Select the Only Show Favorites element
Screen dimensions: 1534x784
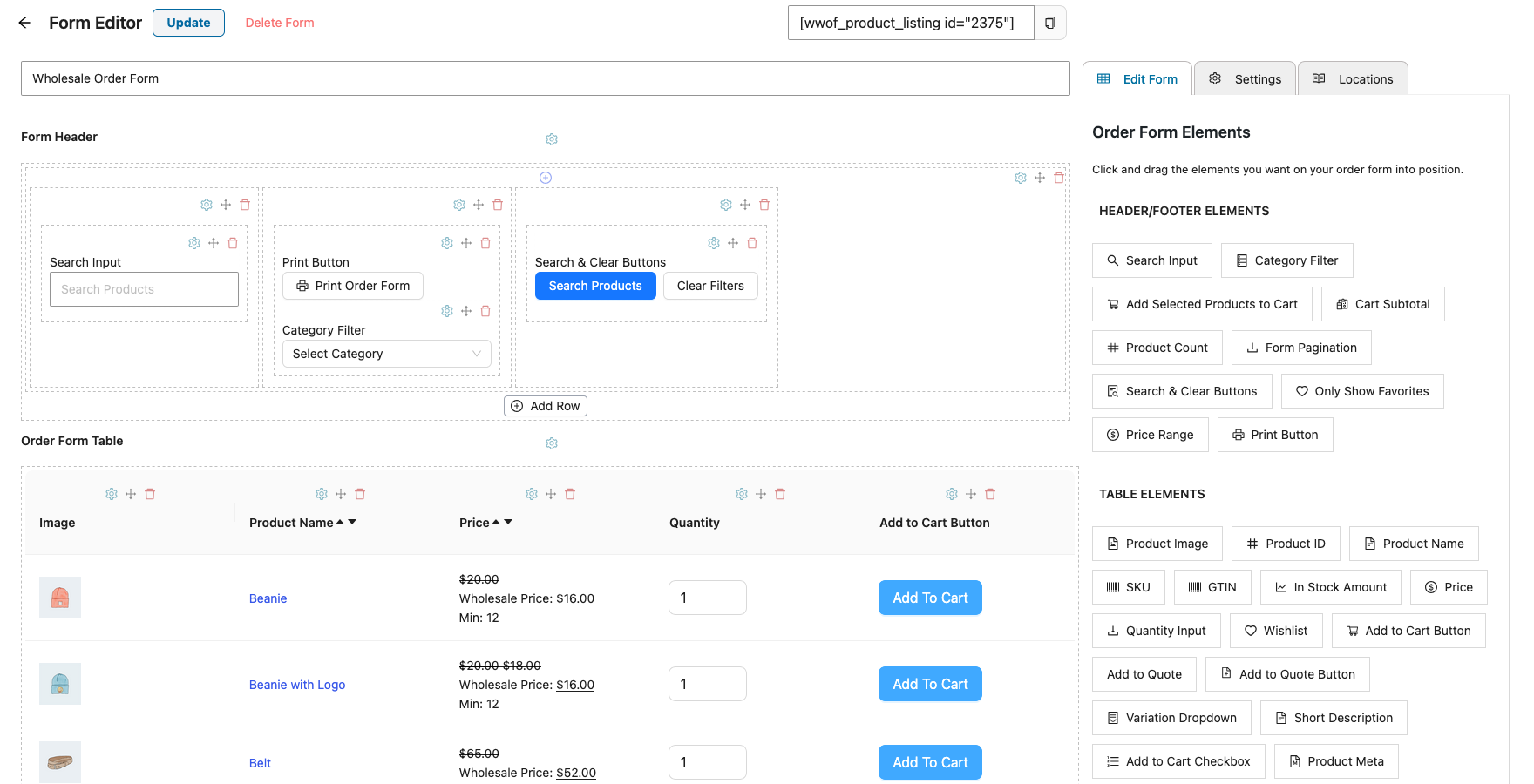[1362, 391]
